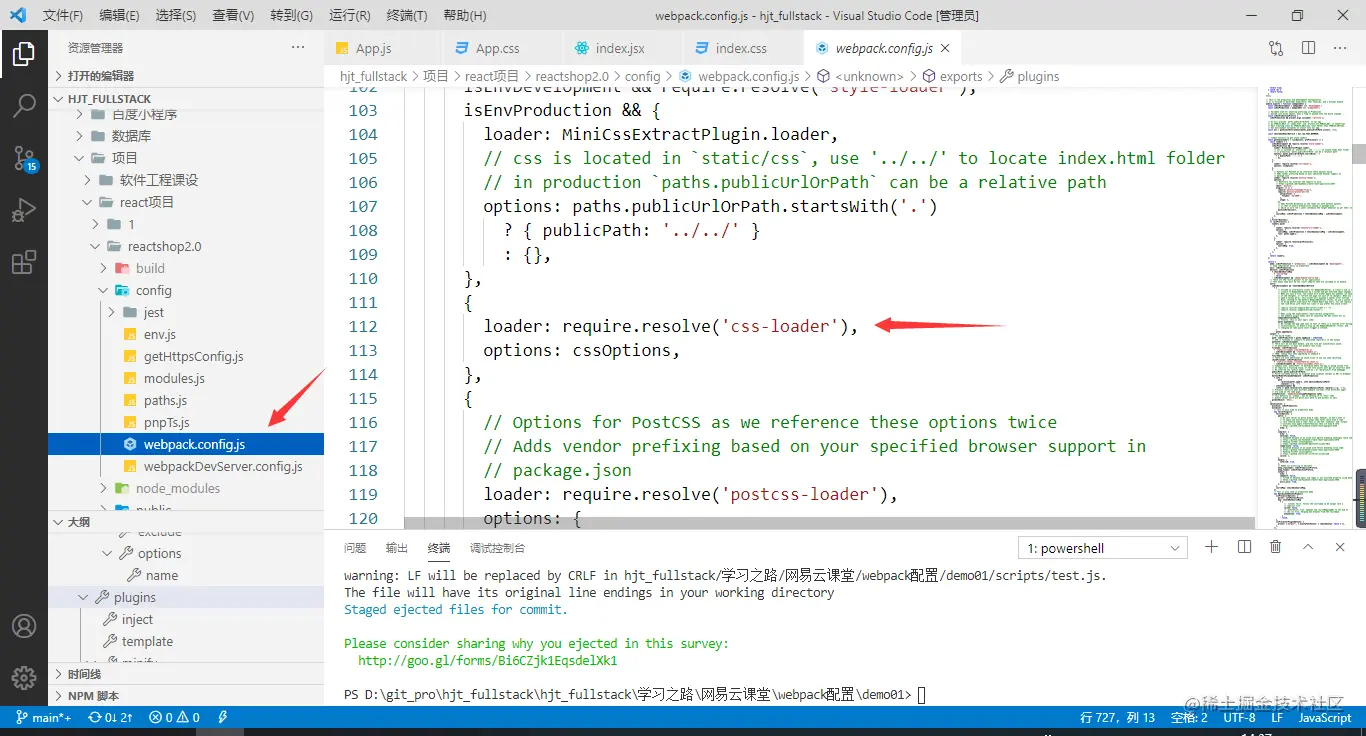This screenshot has height=736, width=1366.
Task: Expand the node_modules folder chevron
Action: click(103, 488)
